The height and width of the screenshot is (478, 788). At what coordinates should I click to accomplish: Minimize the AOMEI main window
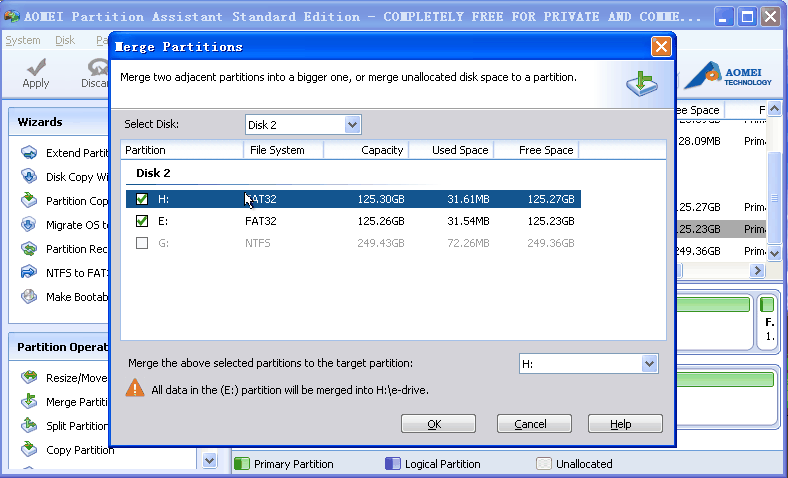[x=724, y=18]
